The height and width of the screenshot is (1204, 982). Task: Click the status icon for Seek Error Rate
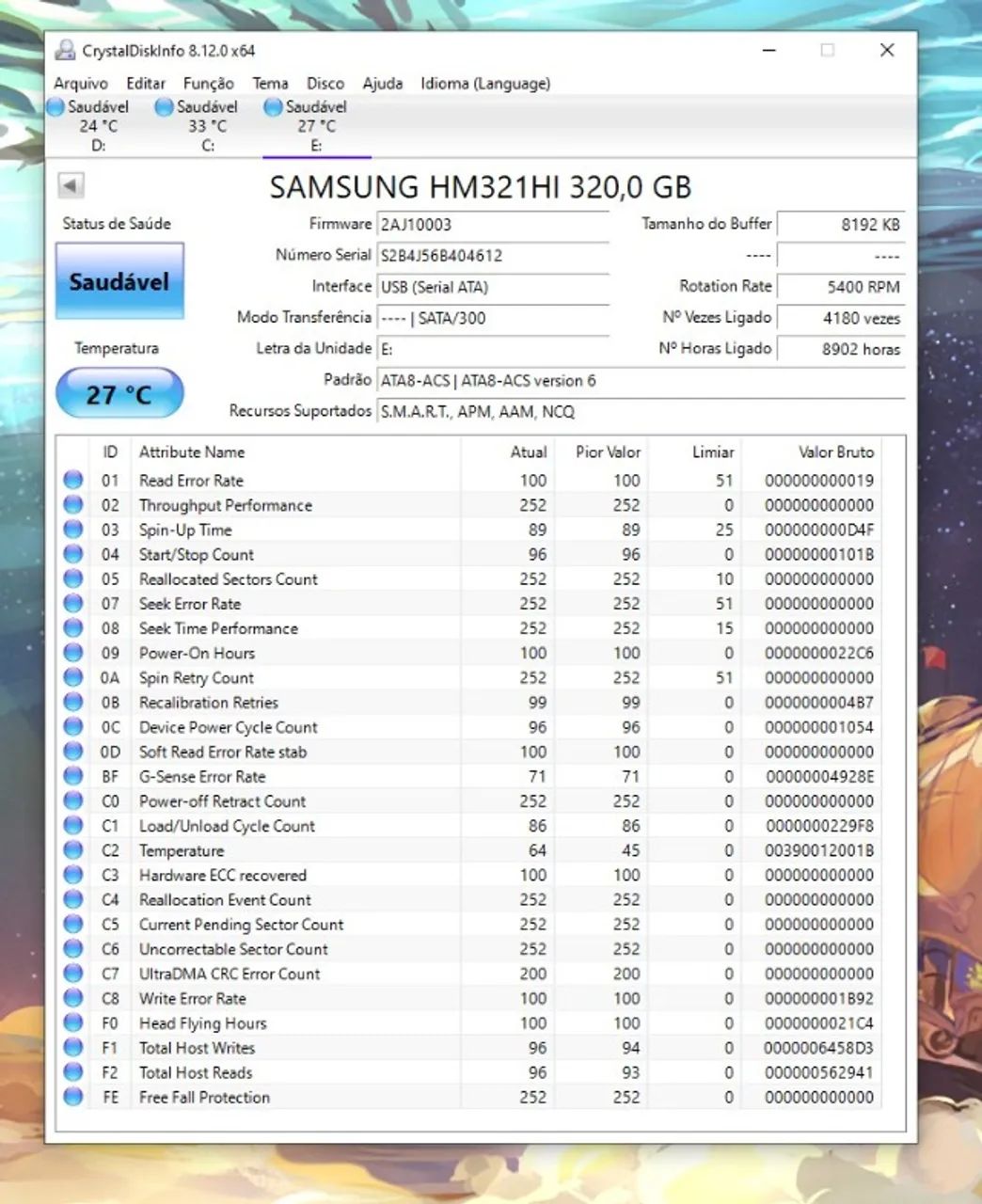pyautogui.click(x=72, y=604)
